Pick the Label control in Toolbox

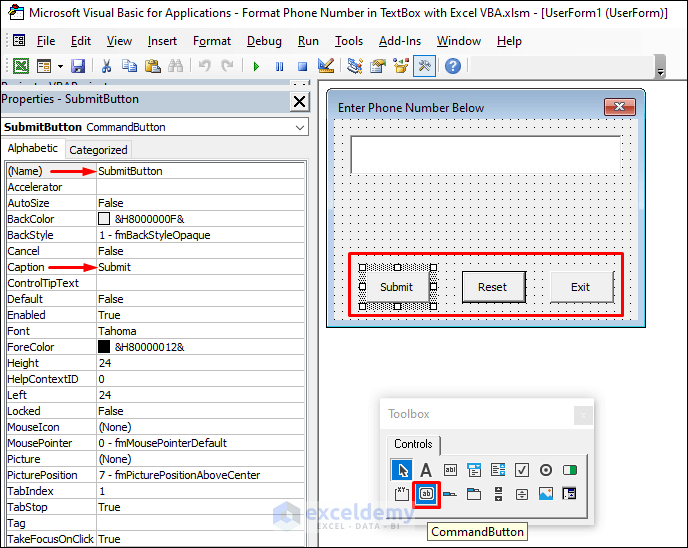click(x=426, y=470)
